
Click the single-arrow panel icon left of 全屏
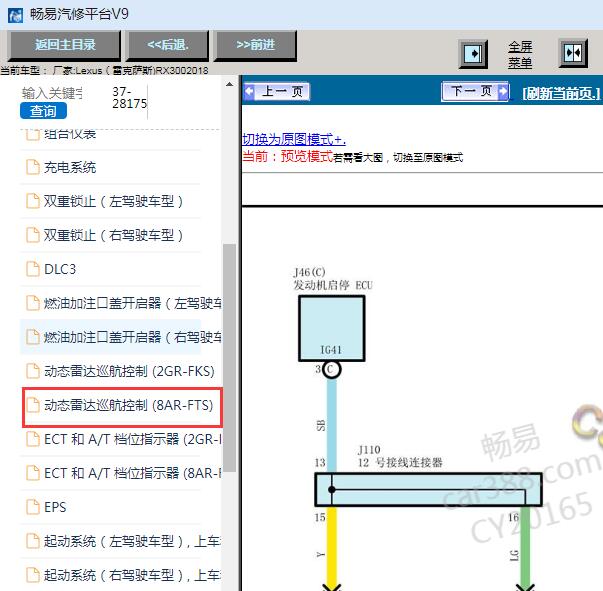(473, 54)
